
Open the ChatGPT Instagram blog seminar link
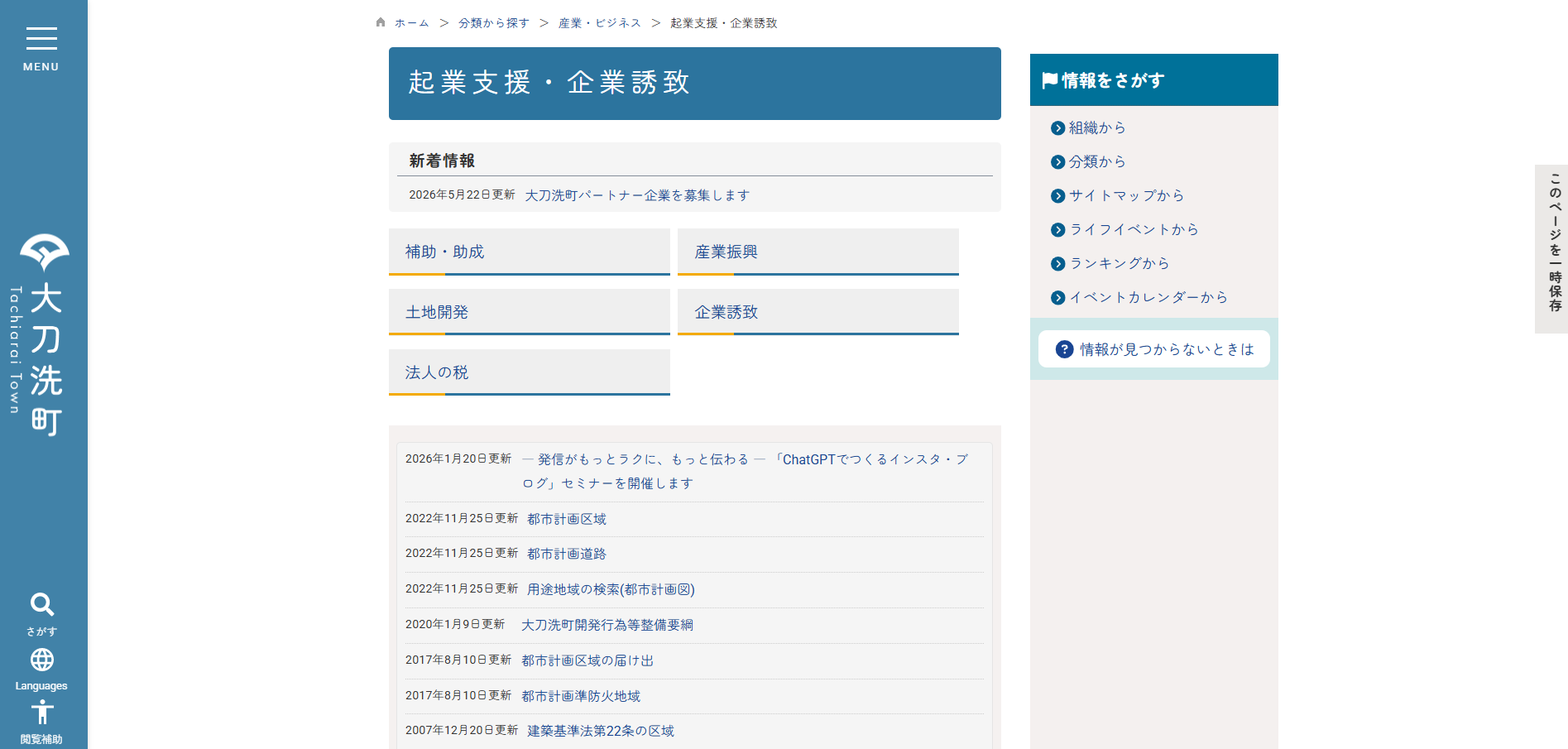745,471
